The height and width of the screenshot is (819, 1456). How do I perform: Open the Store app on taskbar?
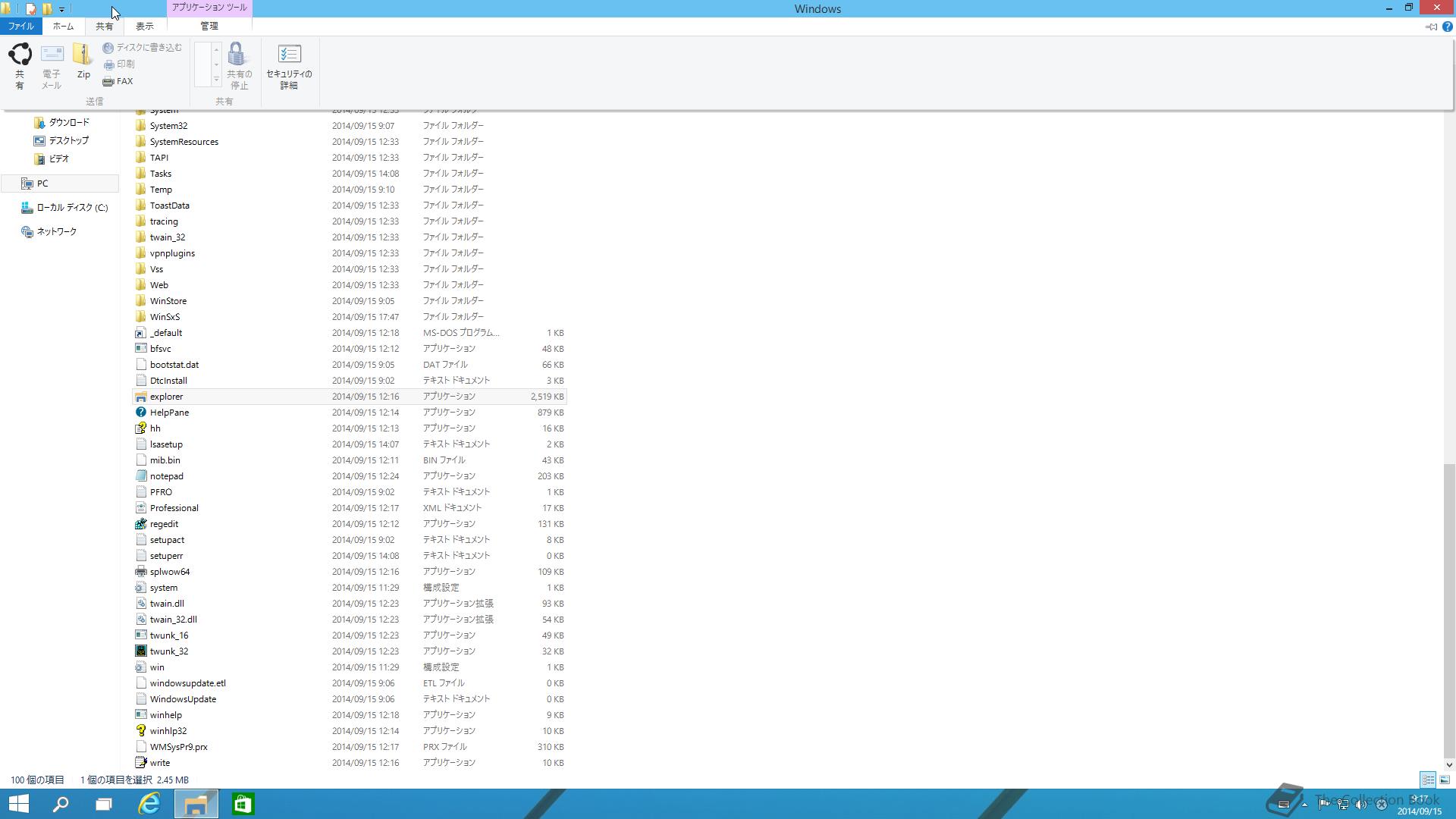(x=243, y=804)
